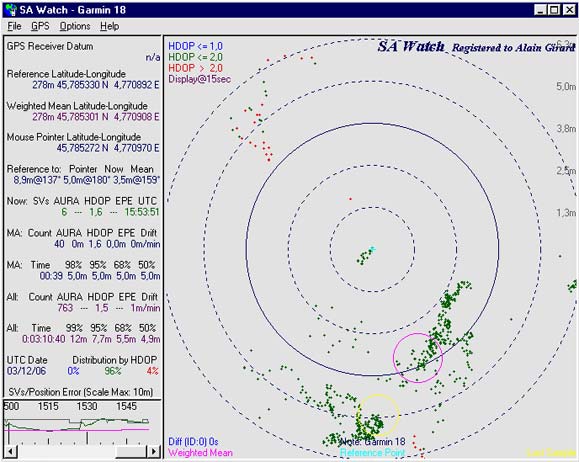Click the 'Weighted Mean' legend label at bottom
The width and height of the screenshot is (579, 462).
tap(201, 453)
